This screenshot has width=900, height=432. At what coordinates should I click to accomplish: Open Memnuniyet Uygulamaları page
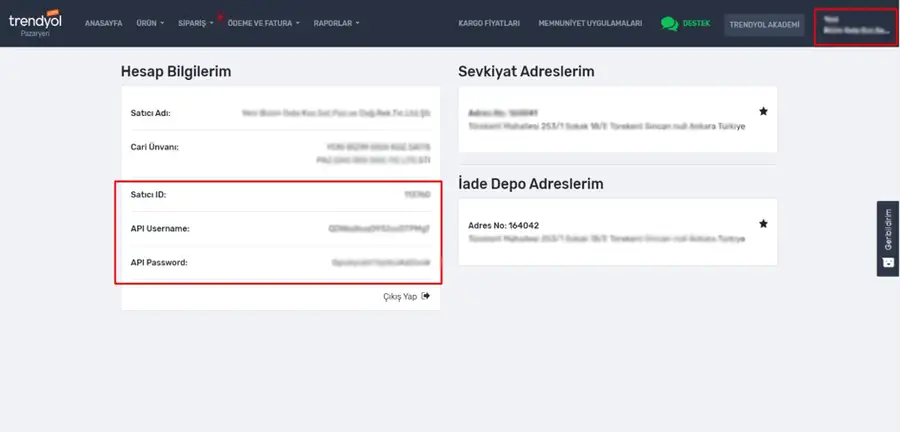click(x=590, y=24)
